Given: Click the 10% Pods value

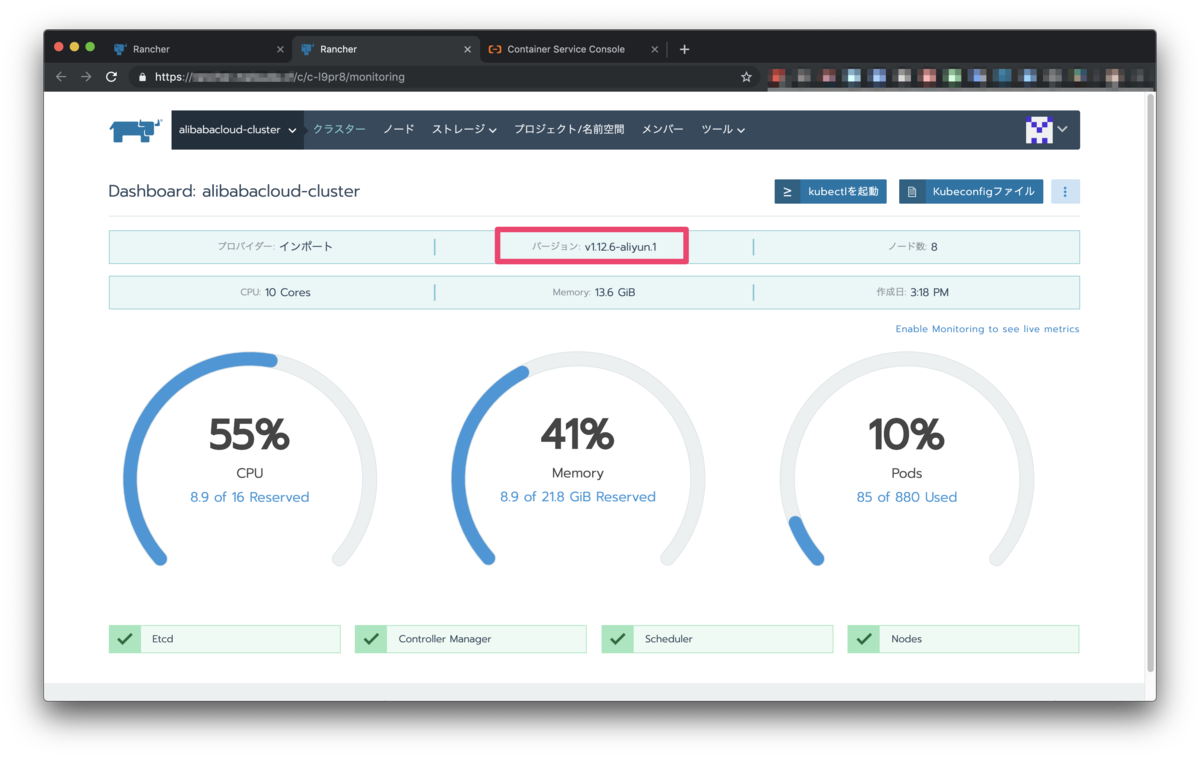Looking at the screenshot, I should pos(906,435).
